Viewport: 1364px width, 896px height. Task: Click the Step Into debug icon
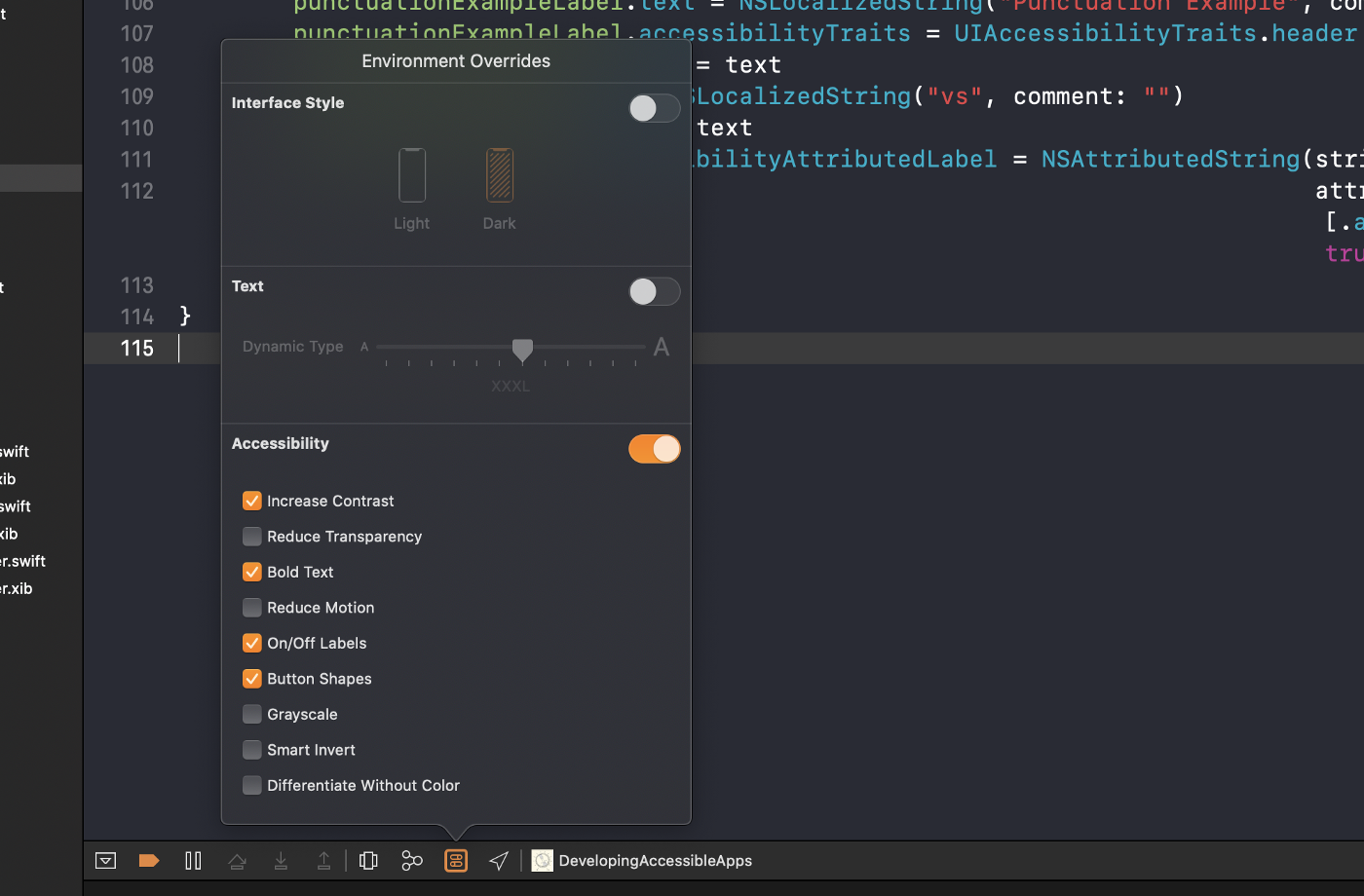coord(281,861)
